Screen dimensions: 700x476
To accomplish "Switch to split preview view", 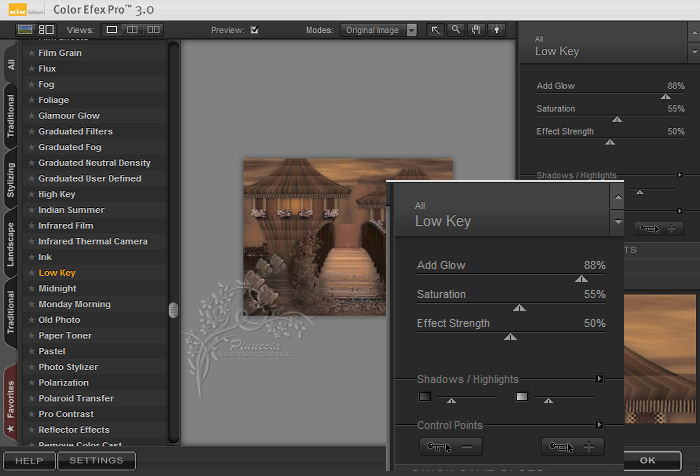I will 132,30.
